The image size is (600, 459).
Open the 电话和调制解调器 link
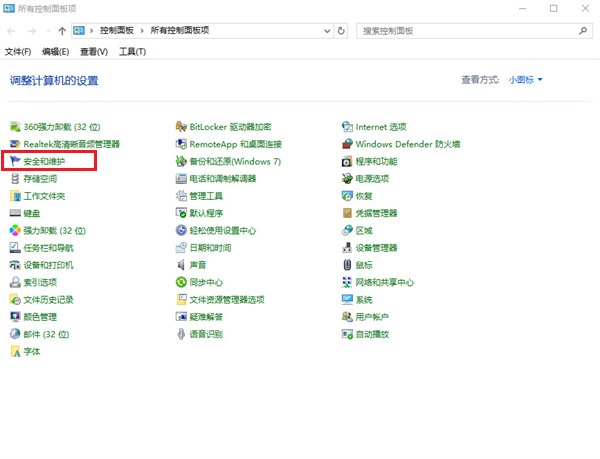[223, 179]
